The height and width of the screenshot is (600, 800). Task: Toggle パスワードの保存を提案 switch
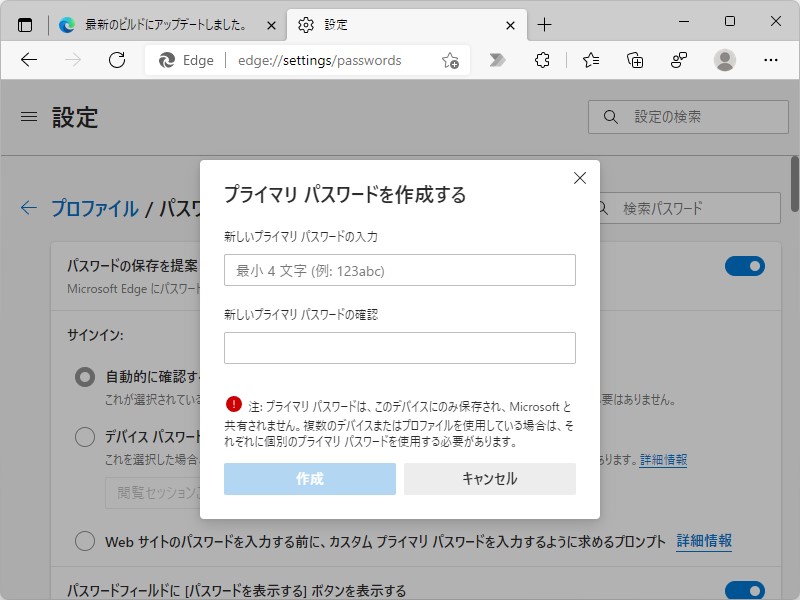(745, 265)
